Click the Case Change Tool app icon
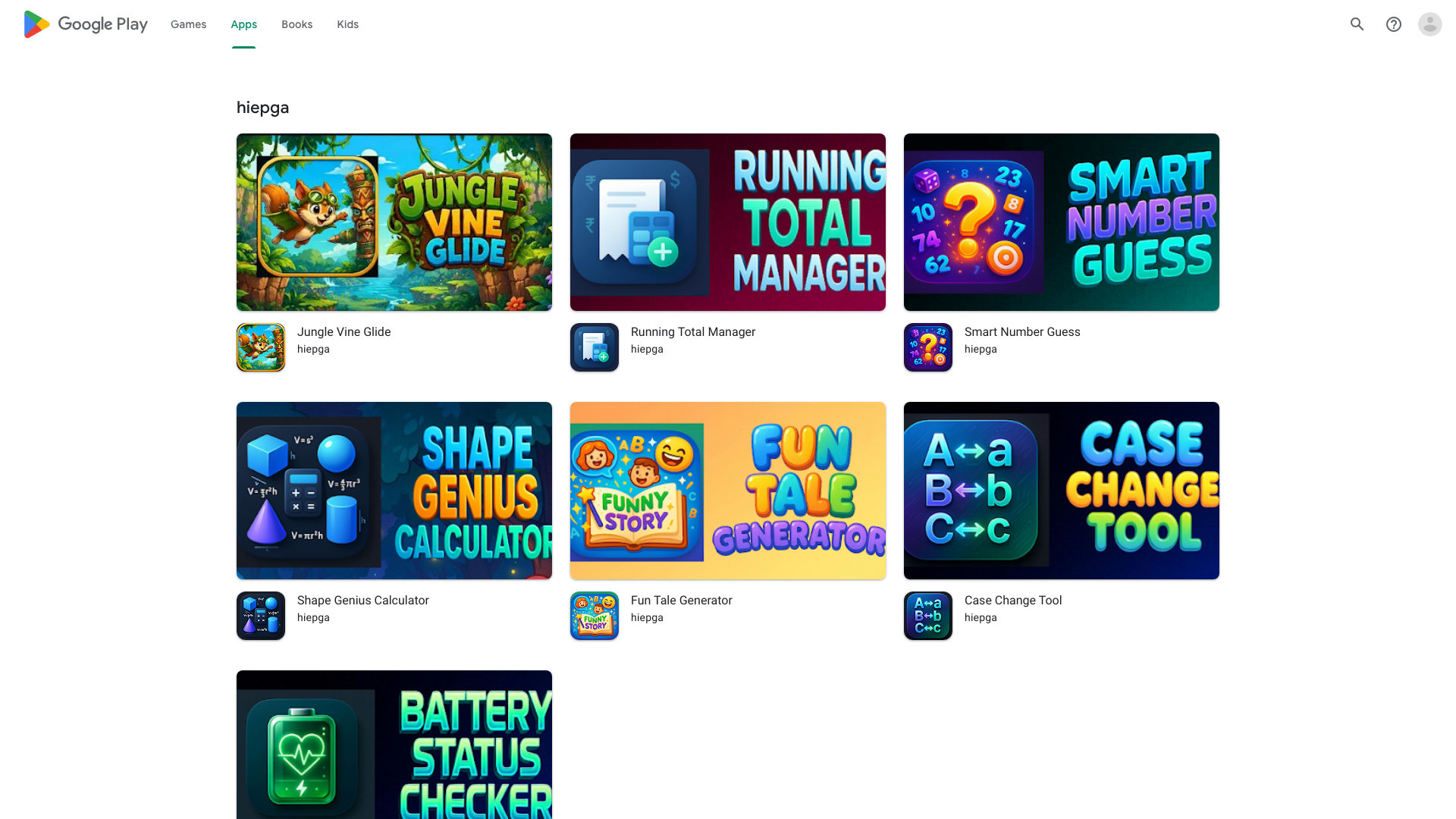Screen dimensions: 1456x819 928,616
